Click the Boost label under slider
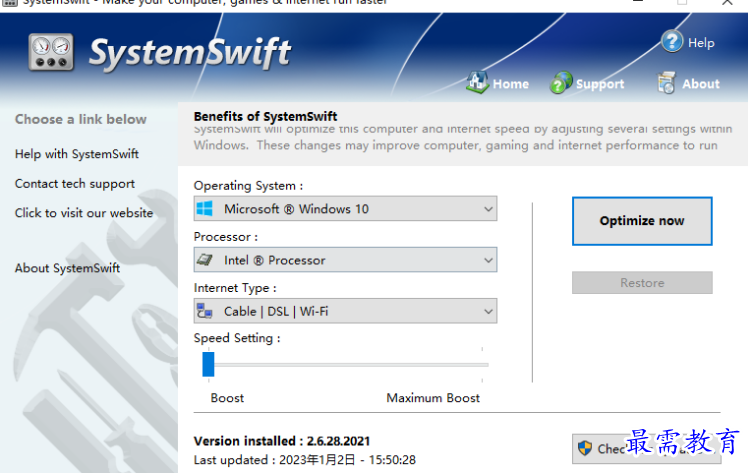This screenshot has height=473, width=748. tap(227, 398)
